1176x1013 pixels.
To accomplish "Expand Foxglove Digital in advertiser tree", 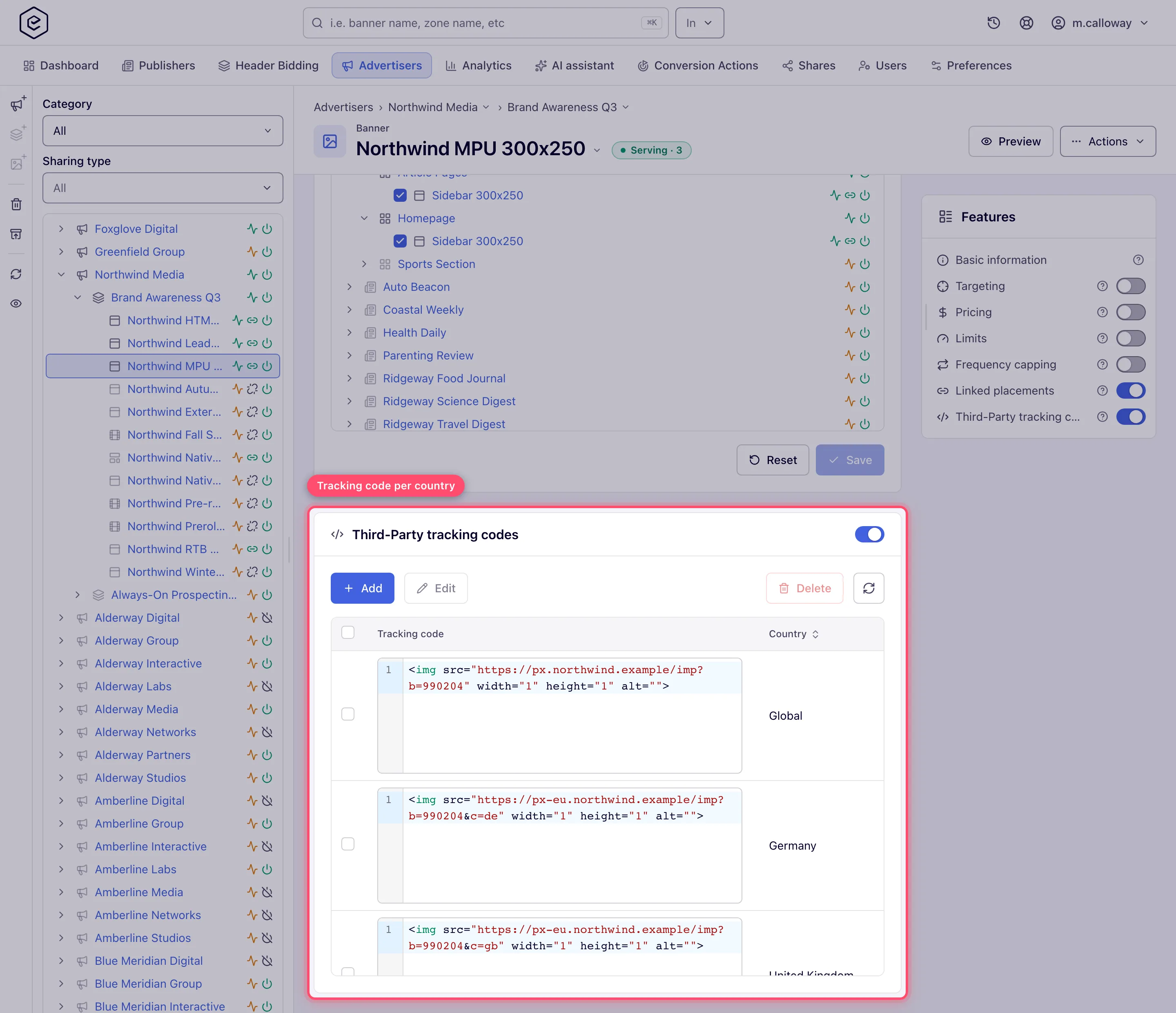I will (61, 229).
